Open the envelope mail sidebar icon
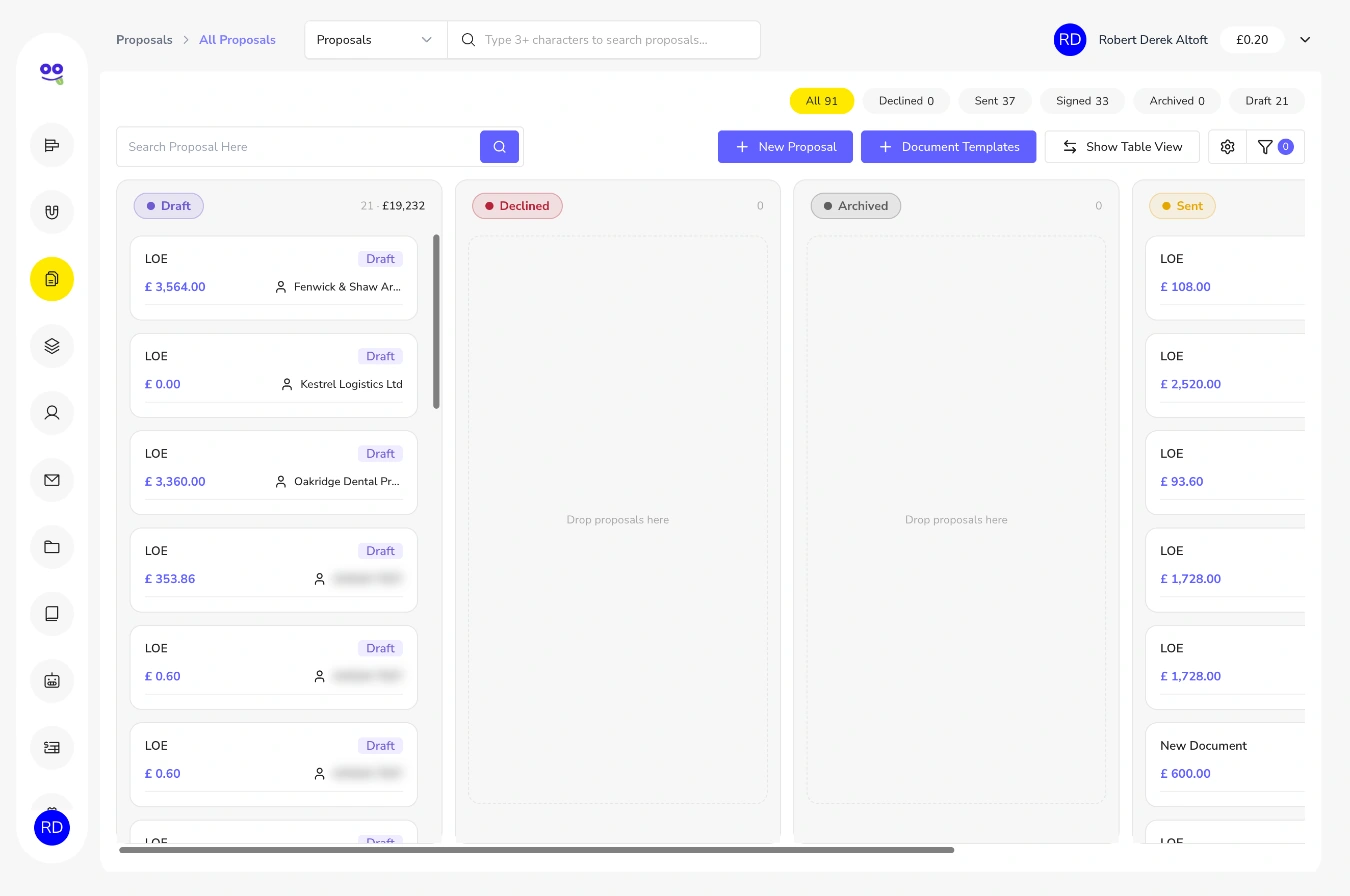 tap(52, 480)
